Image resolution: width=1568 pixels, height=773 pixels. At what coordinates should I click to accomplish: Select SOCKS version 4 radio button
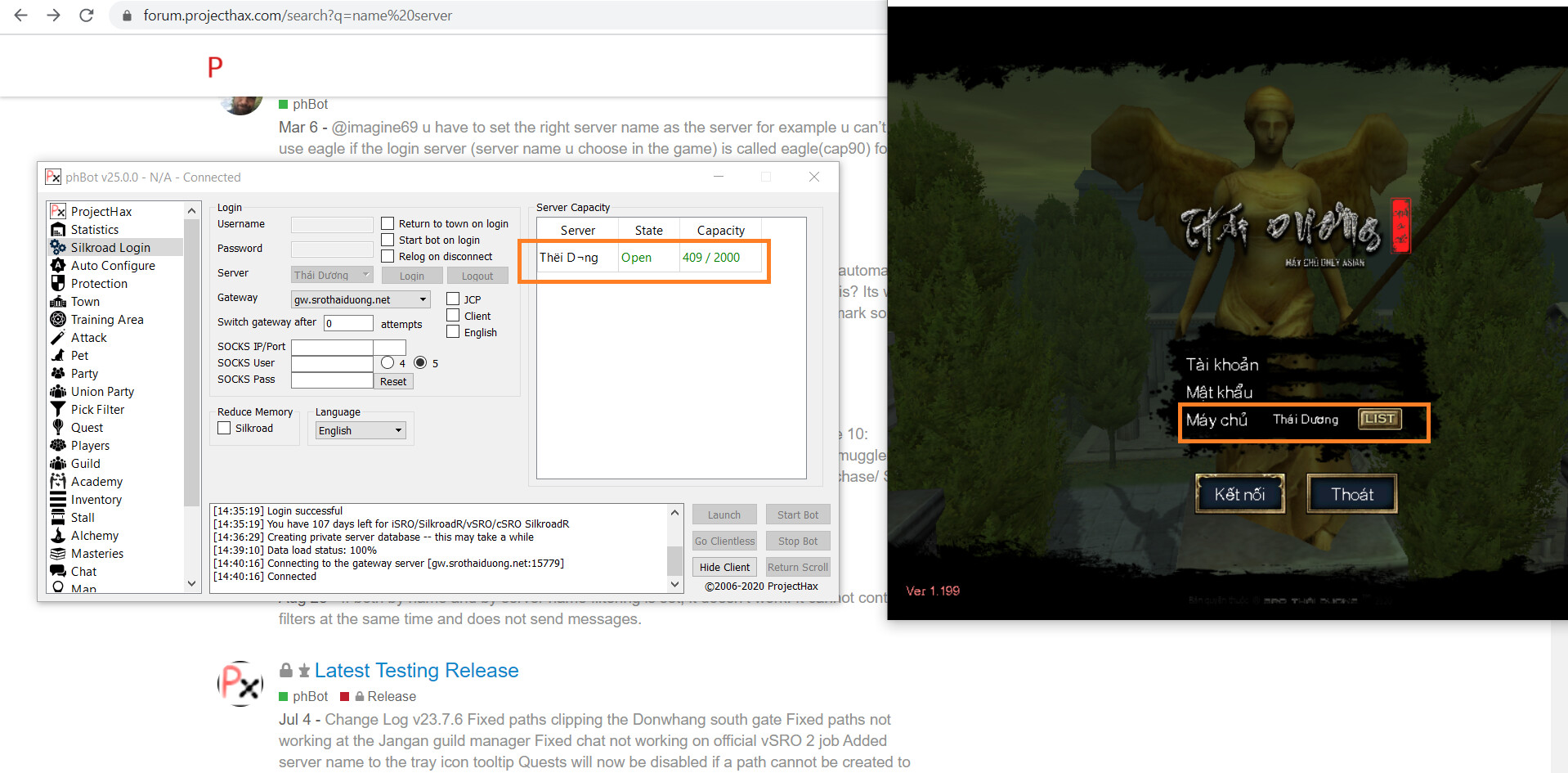point(388,362)
